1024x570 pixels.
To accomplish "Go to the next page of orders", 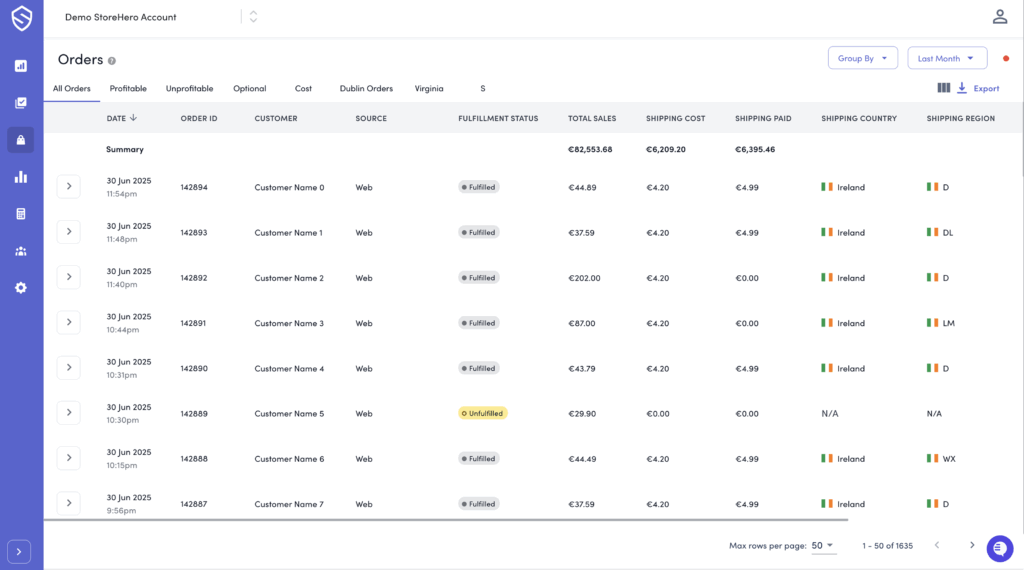I will click(971, 545).
